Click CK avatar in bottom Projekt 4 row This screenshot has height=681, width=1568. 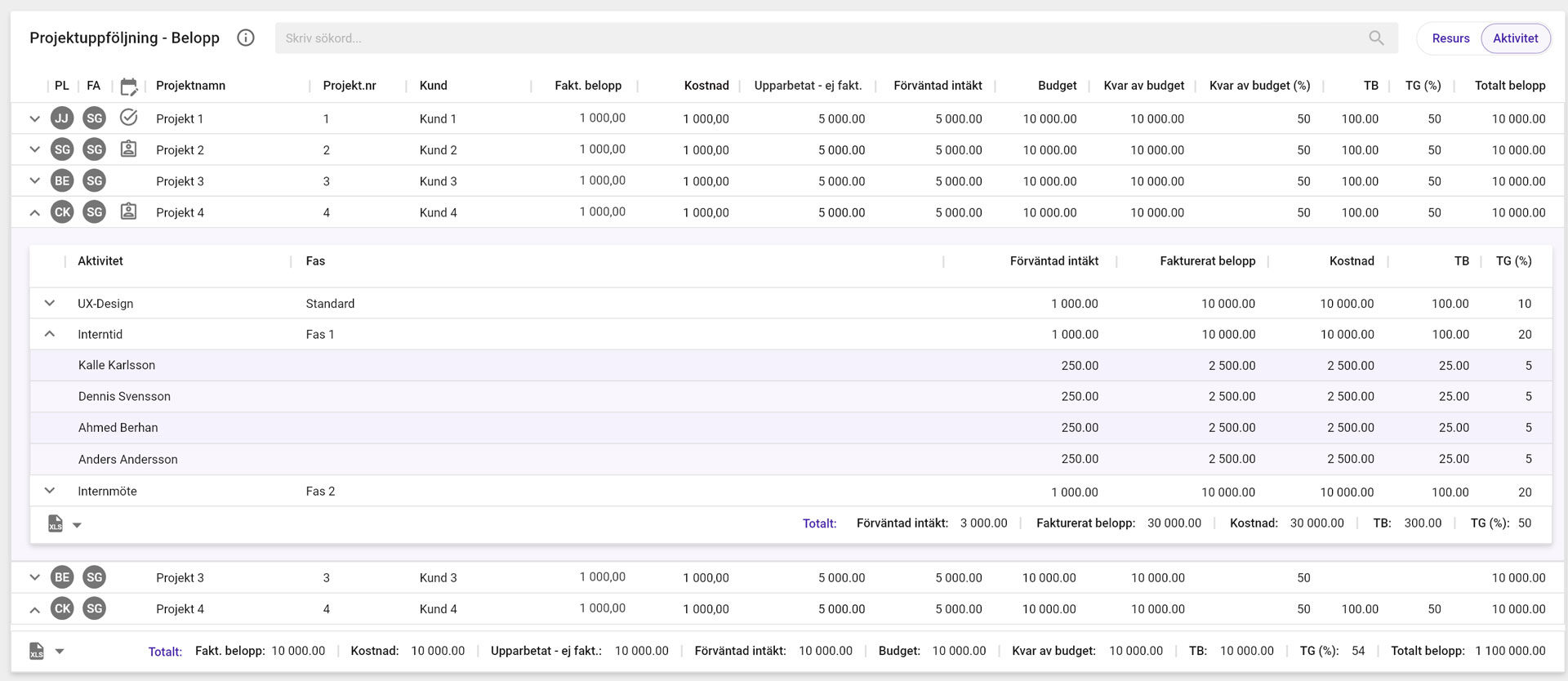[x=62, y=608]
